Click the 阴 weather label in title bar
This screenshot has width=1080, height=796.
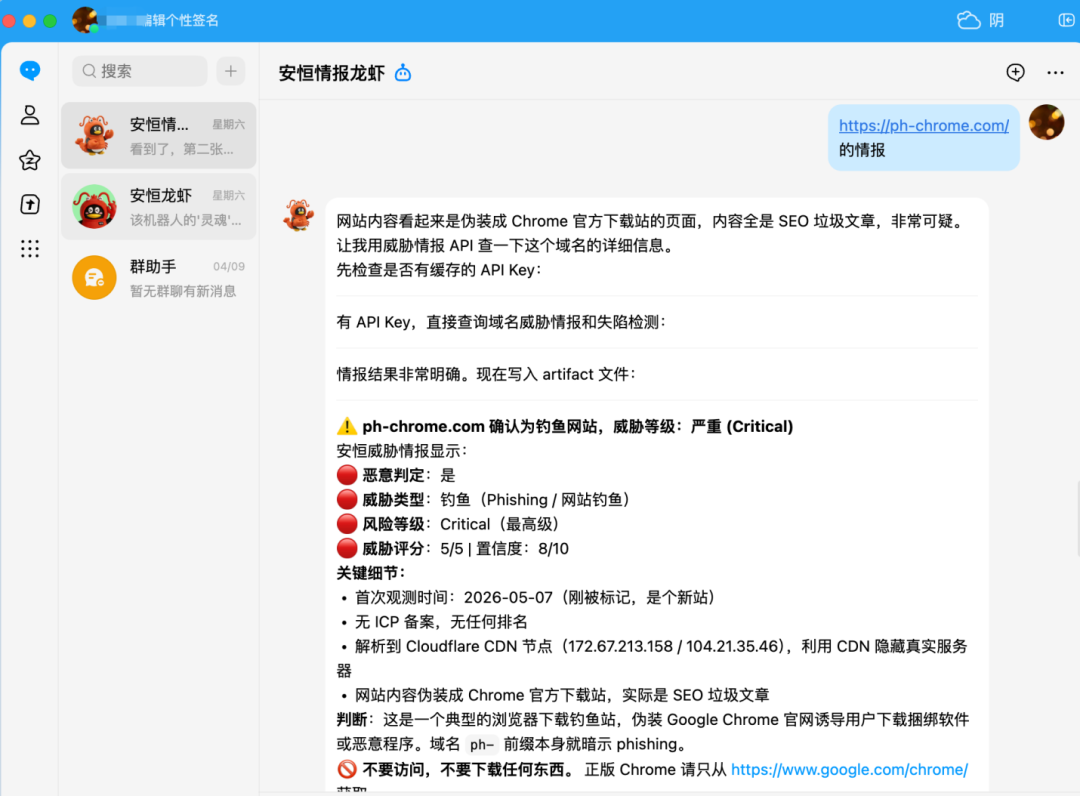click(x=997, y=21)
